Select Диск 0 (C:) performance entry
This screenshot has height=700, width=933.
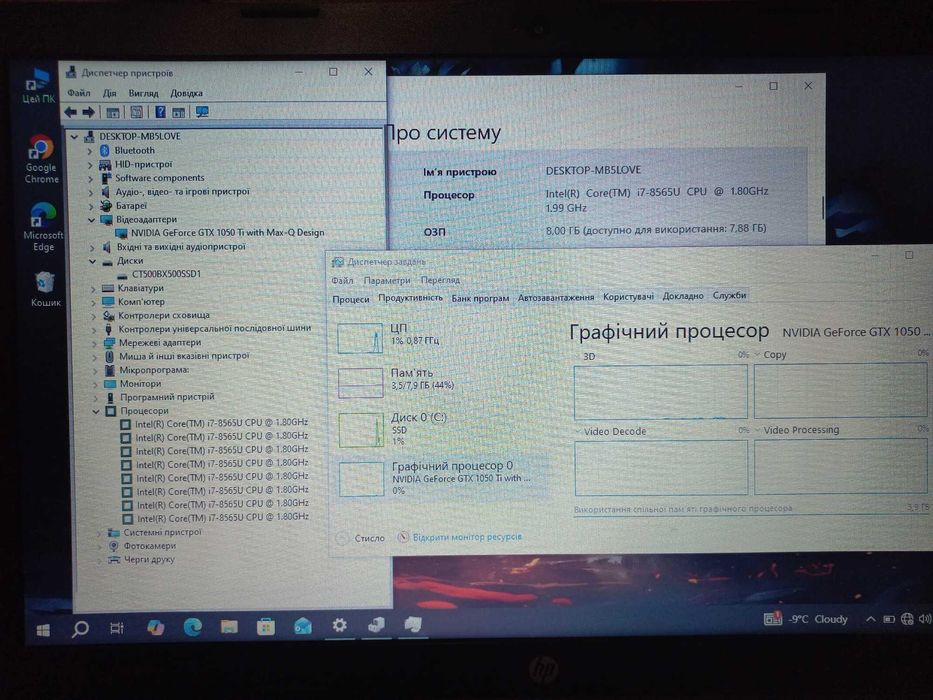tap(440, 429)
